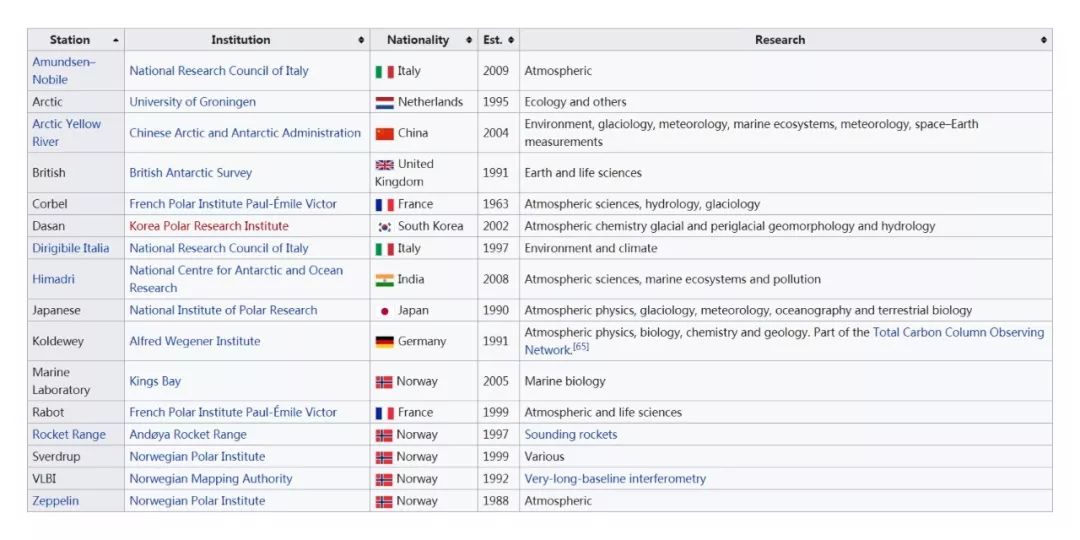This screenshot has height=540, width=1080.
Task: Click the Germany flag icon
Action: pos(384,342)
